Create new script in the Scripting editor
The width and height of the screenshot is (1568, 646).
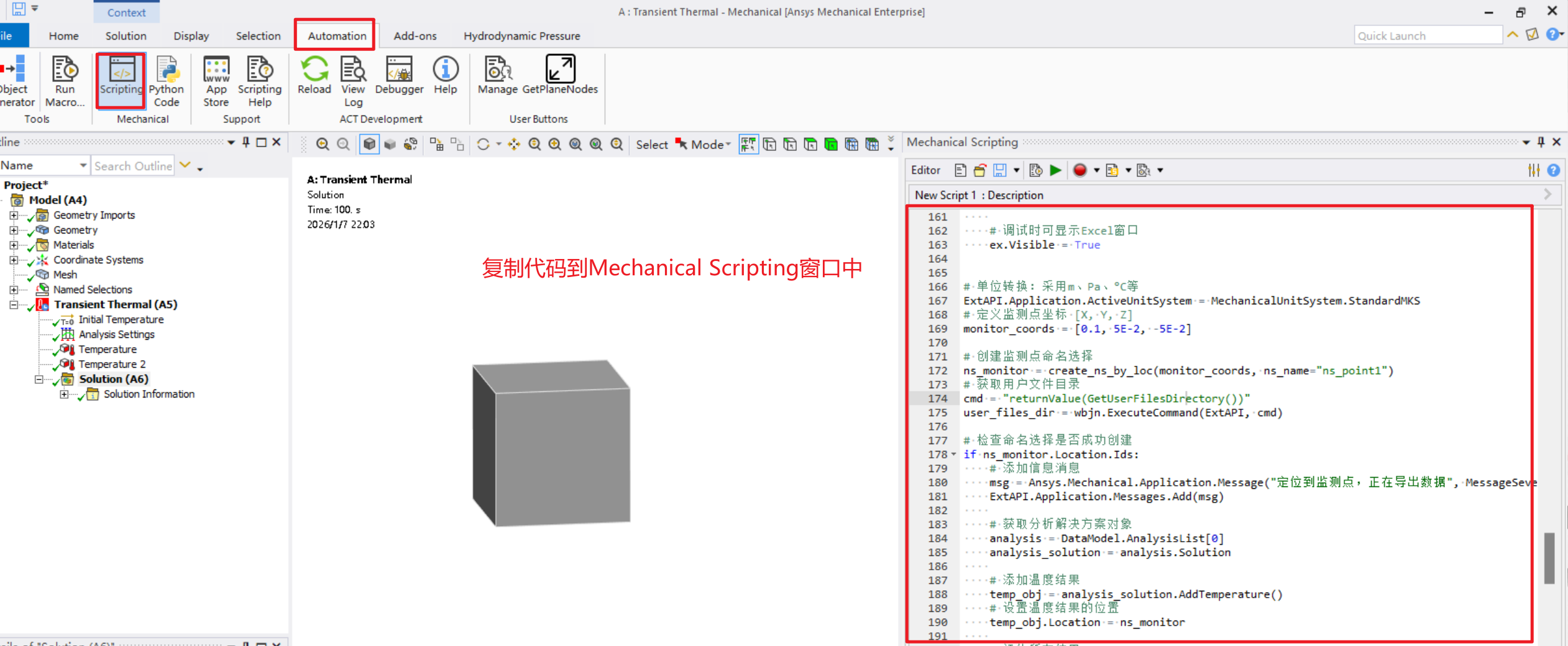tap(960, 170)
